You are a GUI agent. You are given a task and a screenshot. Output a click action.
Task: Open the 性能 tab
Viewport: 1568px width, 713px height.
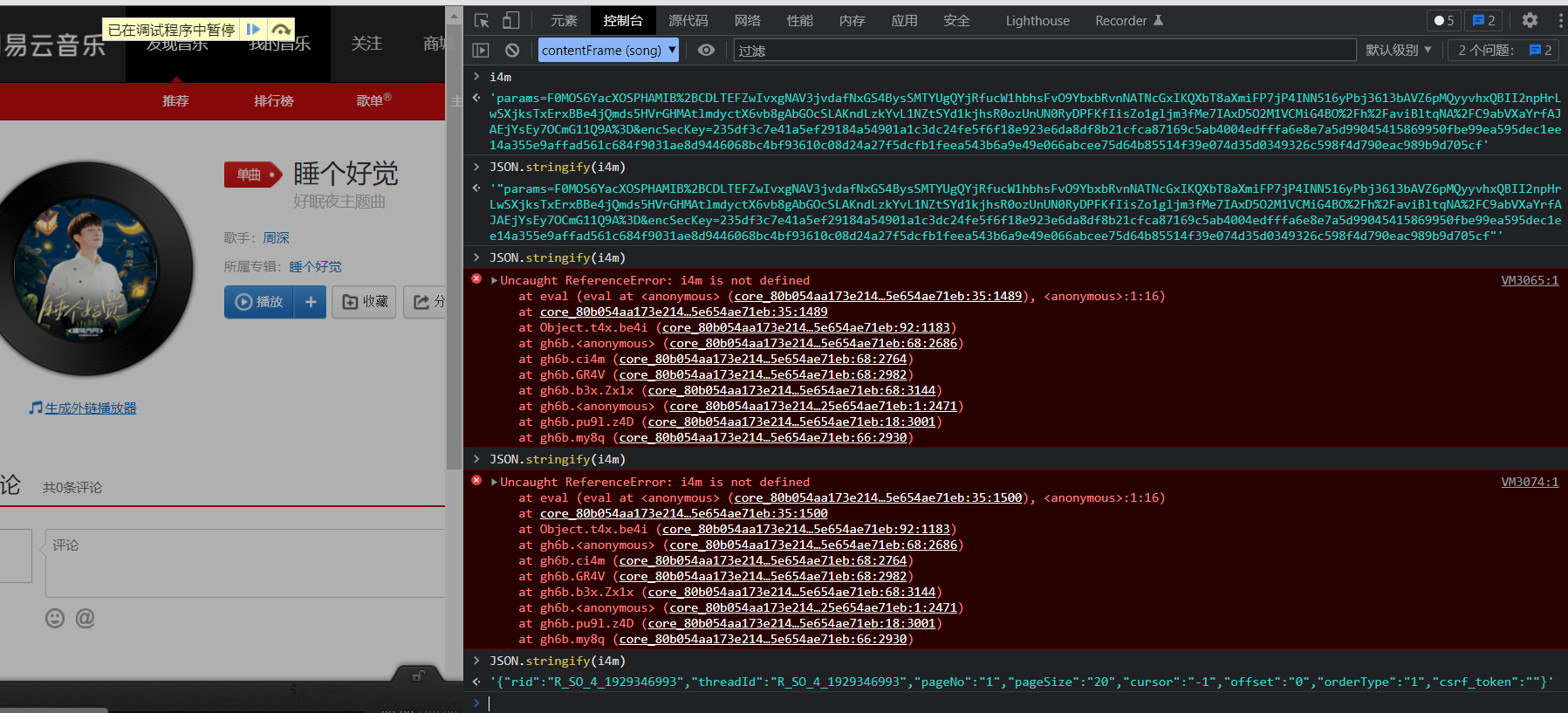tap(800, 20)
